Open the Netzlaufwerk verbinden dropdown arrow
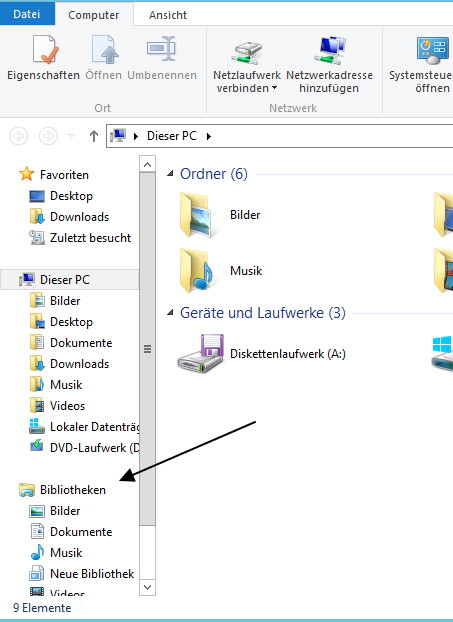 (x=274, y=88)
